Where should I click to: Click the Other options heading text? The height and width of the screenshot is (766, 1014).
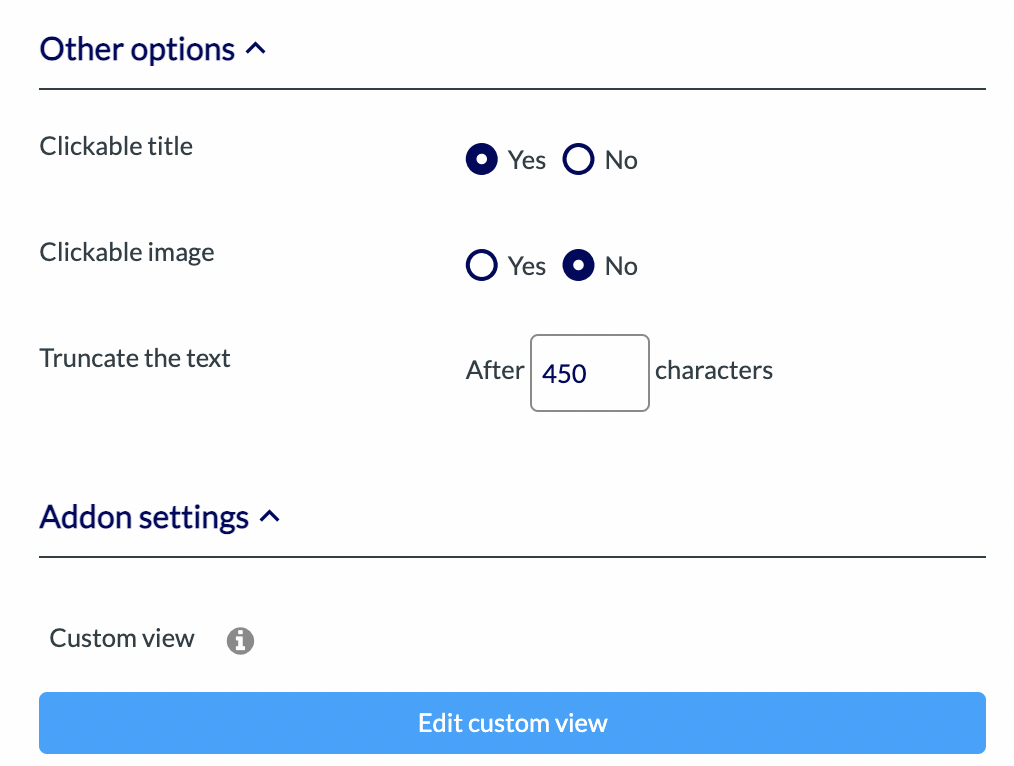pyautogui.click(x=137, y=49)
